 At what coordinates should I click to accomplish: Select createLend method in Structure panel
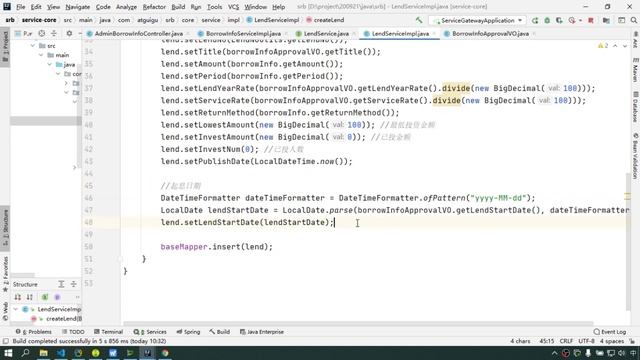coord(57,319)
